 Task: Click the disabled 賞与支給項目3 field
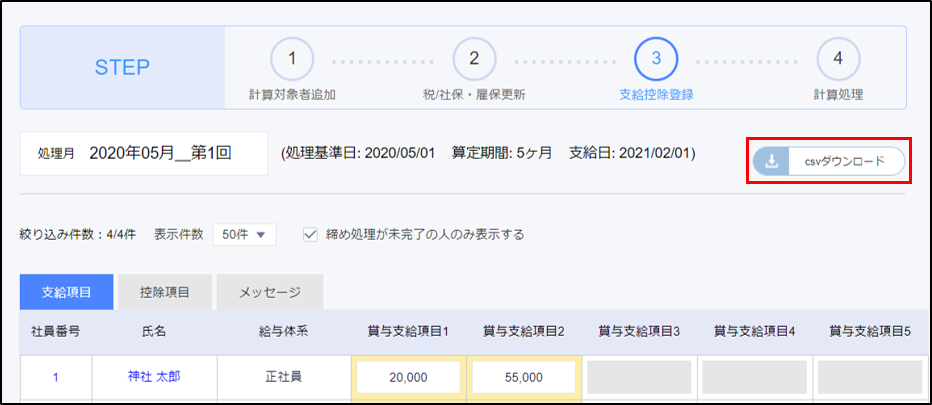coord(639,377)
